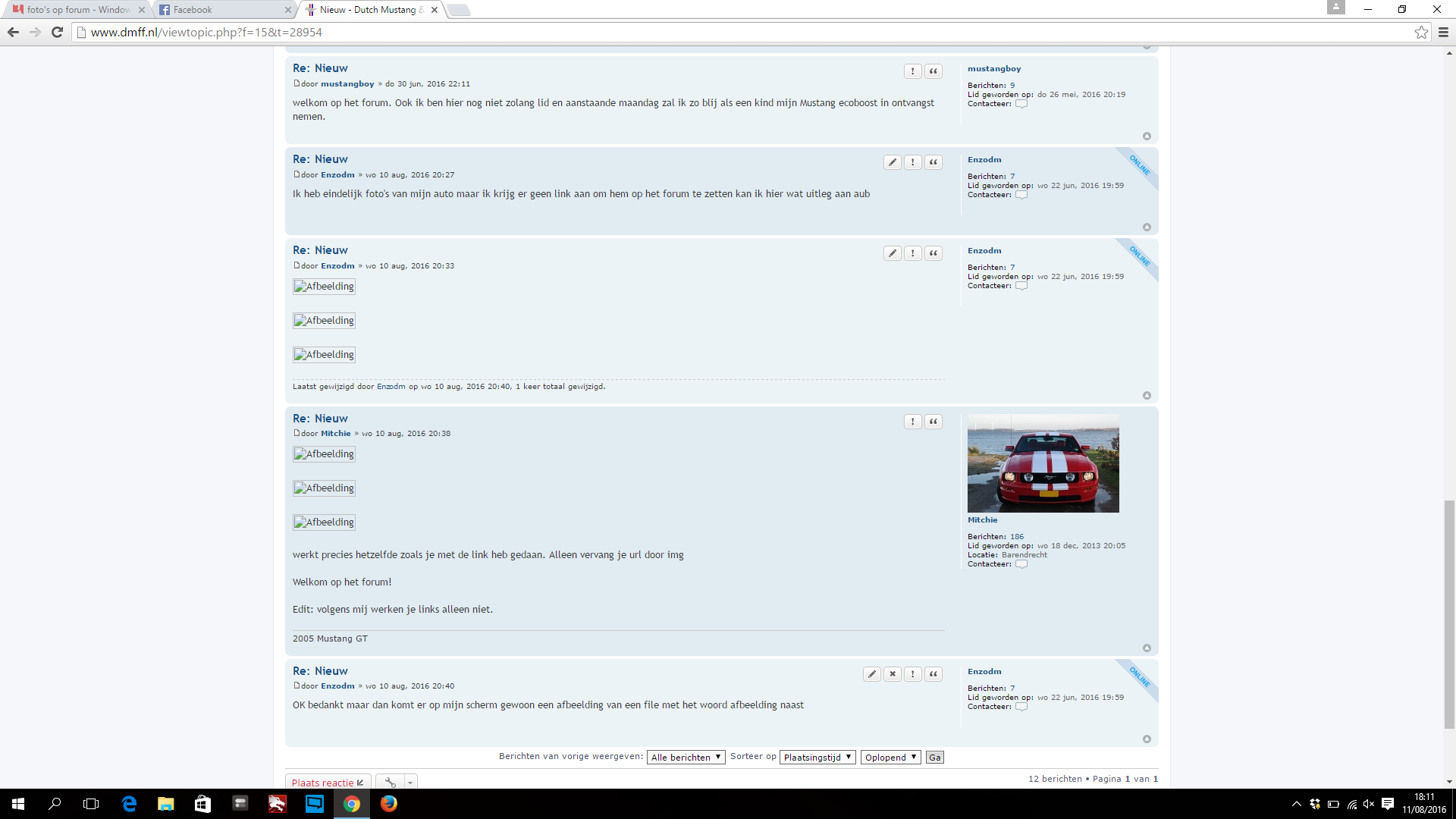Image resolution: width=1456 pixels, height=819 pixels.
Task: Edit Enzodm's 20:27 post with pencil icon
Action: pos(893,162)
